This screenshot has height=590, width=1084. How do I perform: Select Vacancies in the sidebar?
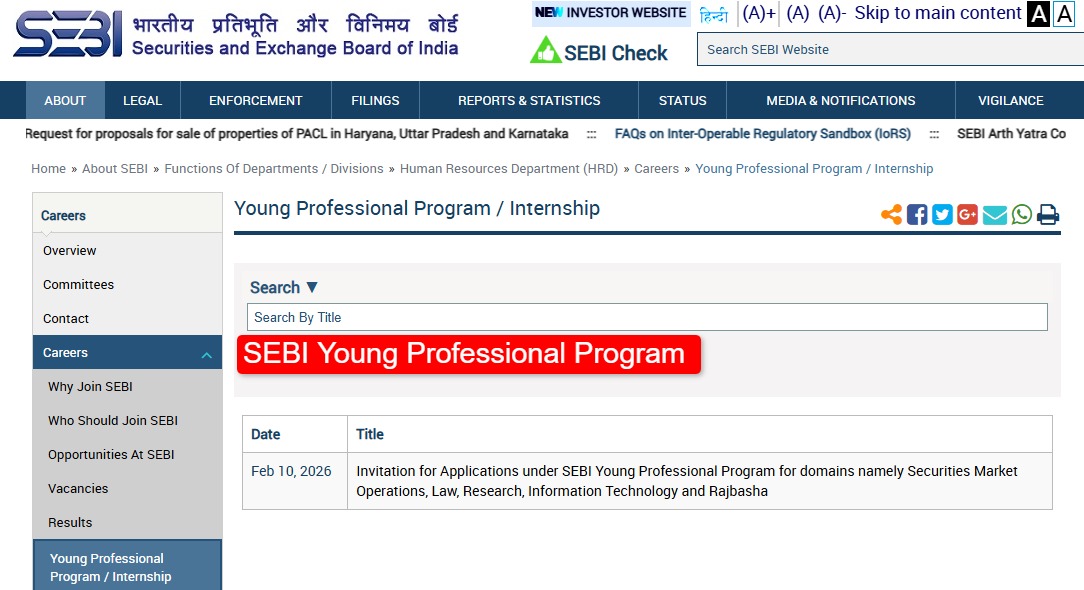point(78,489)
